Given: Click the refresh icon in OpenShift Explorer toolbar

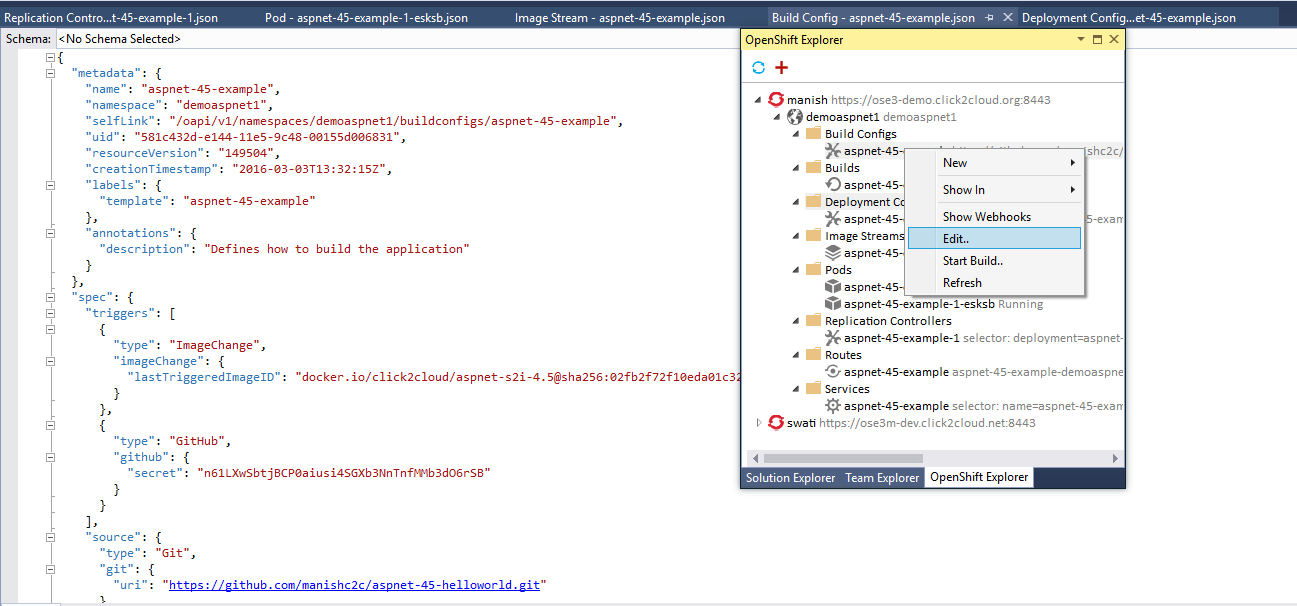Looking at the screenshot, I should [759, 67].
